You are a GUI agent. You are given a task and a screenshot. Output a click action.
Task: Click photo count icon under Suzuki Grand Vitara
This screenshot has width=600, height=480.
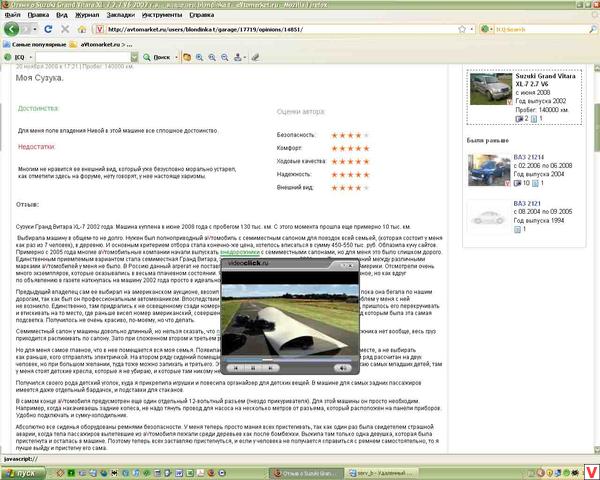coord(519,119)
